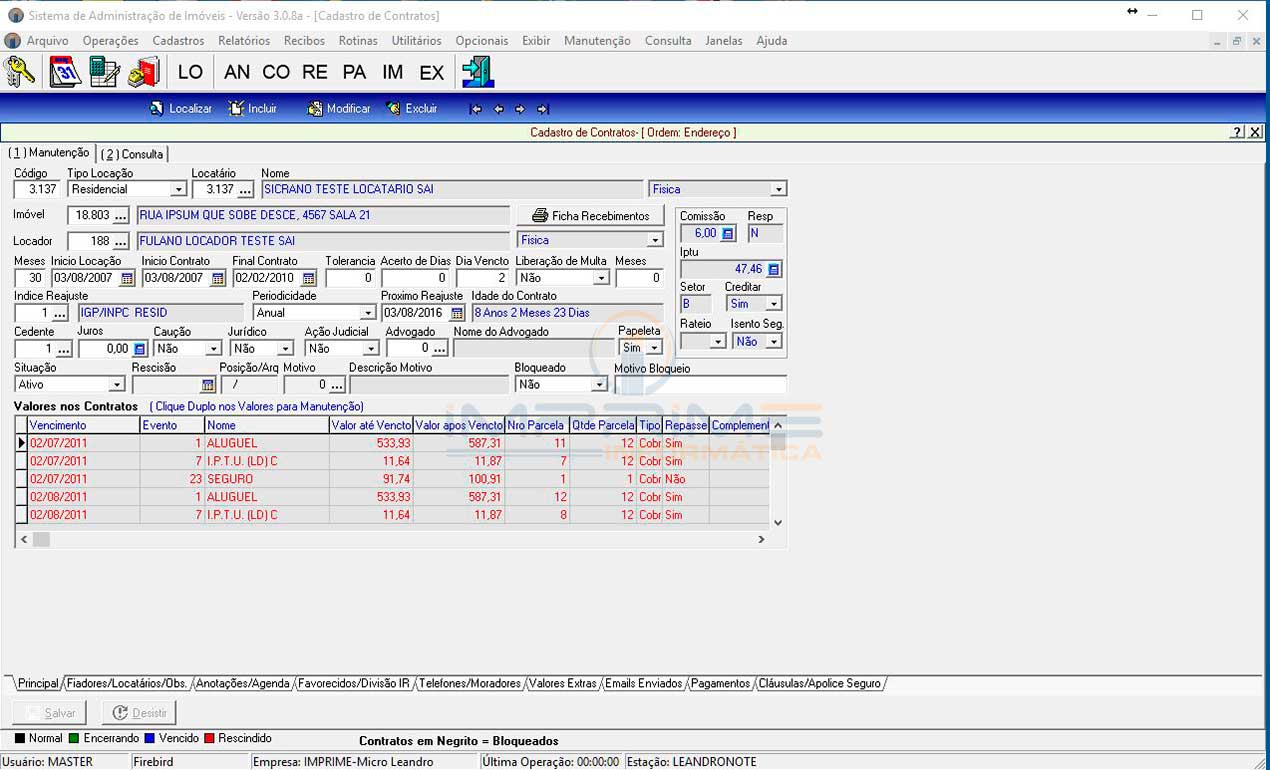This screenshot has height=770, width=1270.
Task: Open the Bloqueado dropdown
Action: 599,385
